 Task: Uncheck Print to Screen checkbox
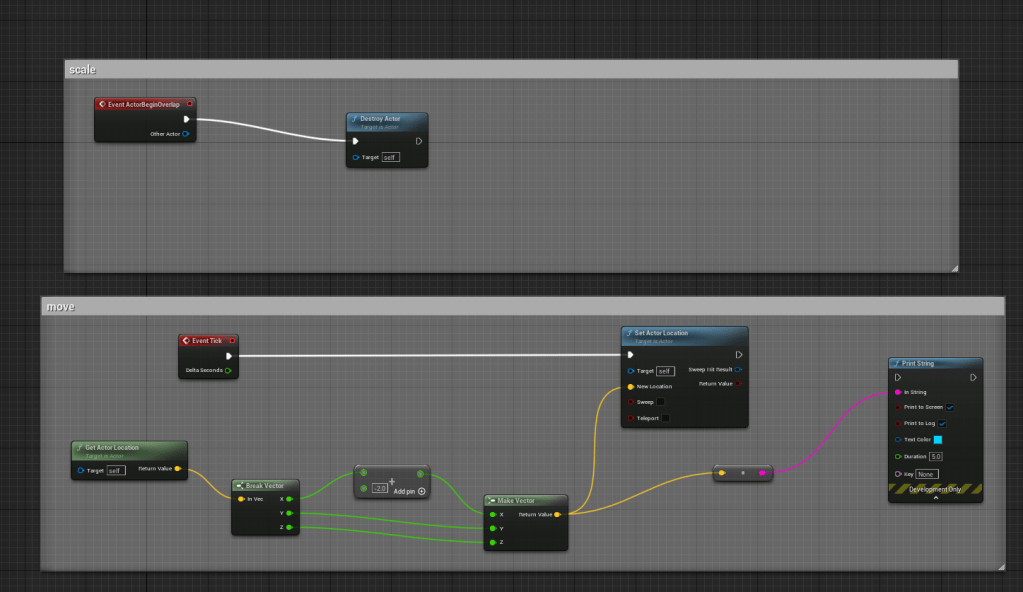950,408
